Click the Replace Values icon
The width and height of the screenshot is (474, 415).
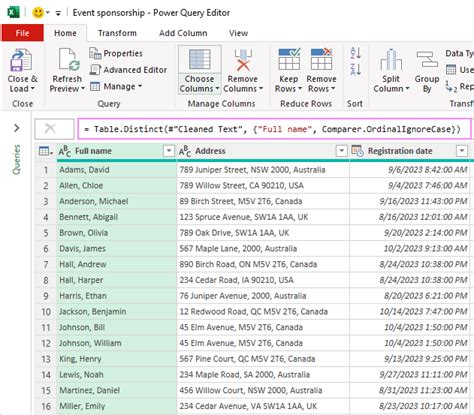451,87
